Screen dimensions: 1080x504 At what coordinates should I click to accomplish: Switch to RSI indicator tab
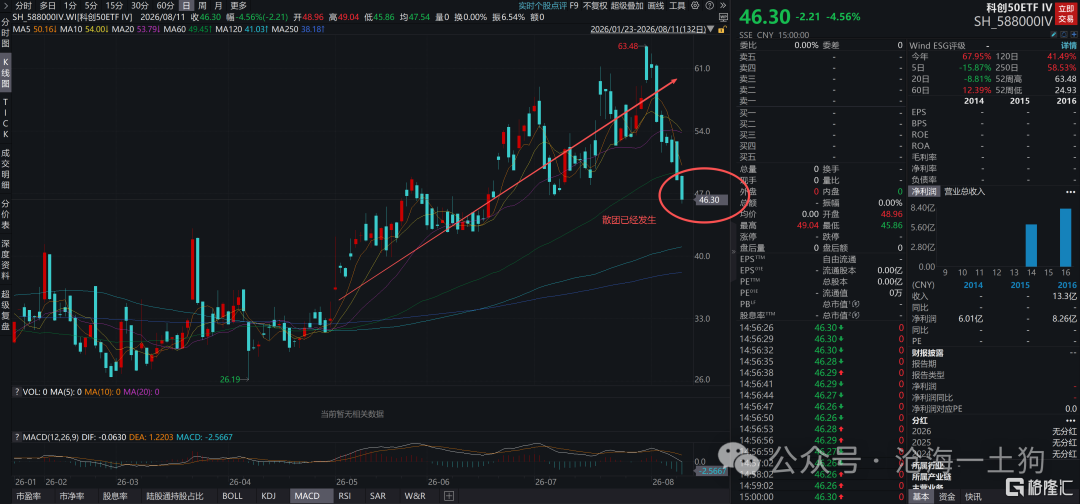[344, 495]
